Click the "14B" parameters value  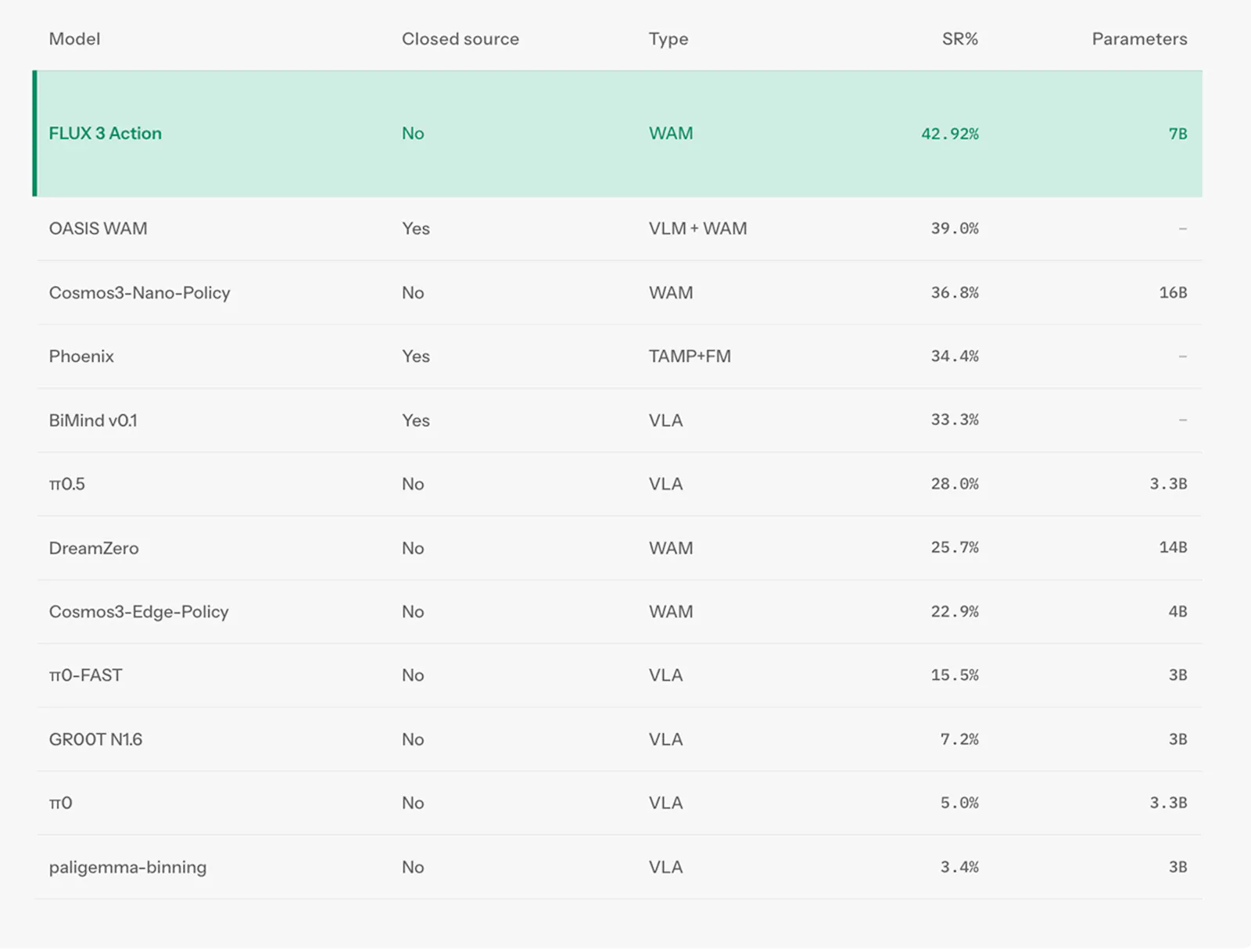click(x=1173, y=548)
